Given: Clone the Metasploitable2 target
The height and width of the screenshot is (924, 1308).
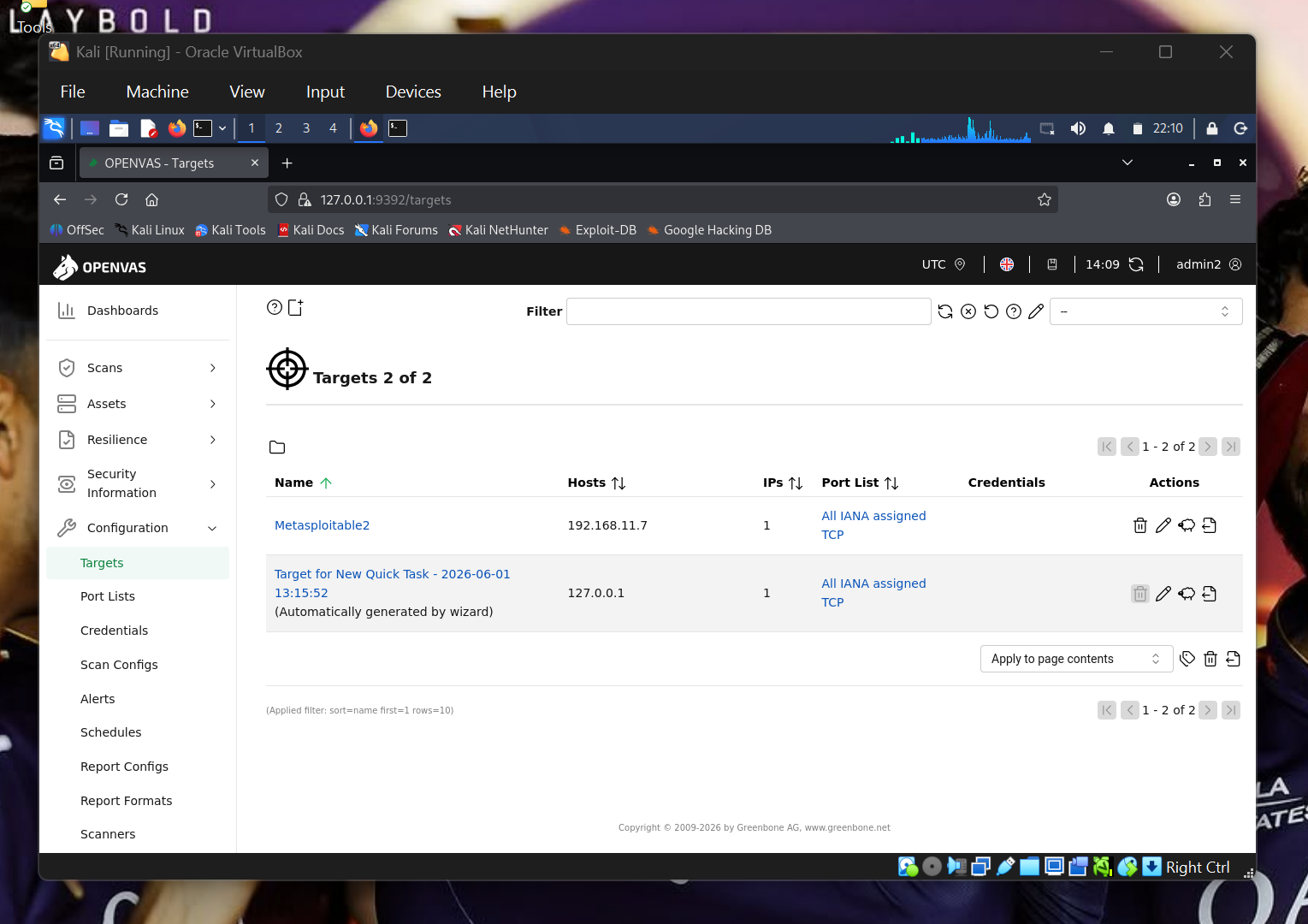Looking at the screenshot, I should [1187, 525].
